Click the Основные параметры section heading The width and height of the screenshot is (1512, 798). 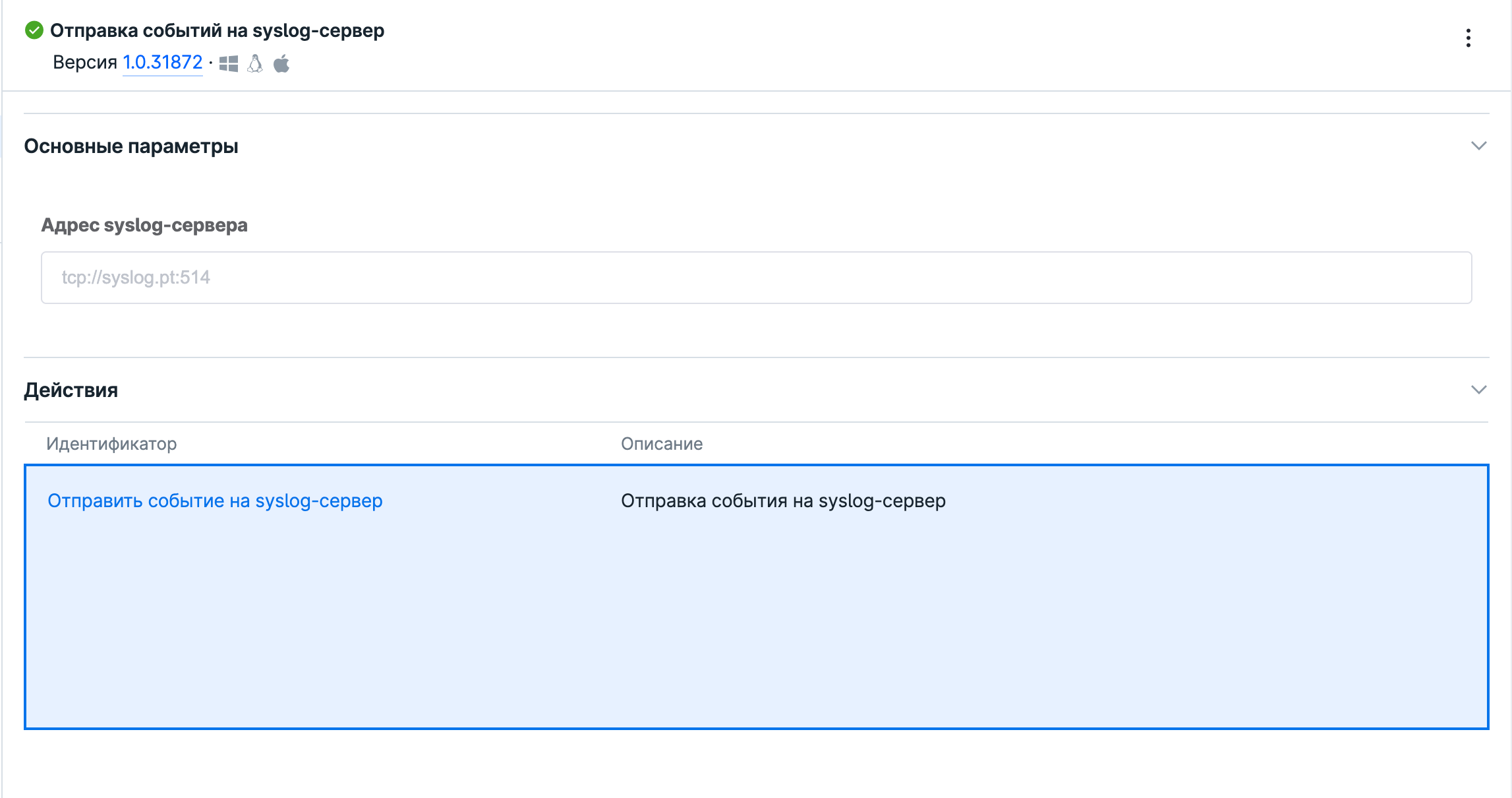pyautogui.click(x=131, y=146)
